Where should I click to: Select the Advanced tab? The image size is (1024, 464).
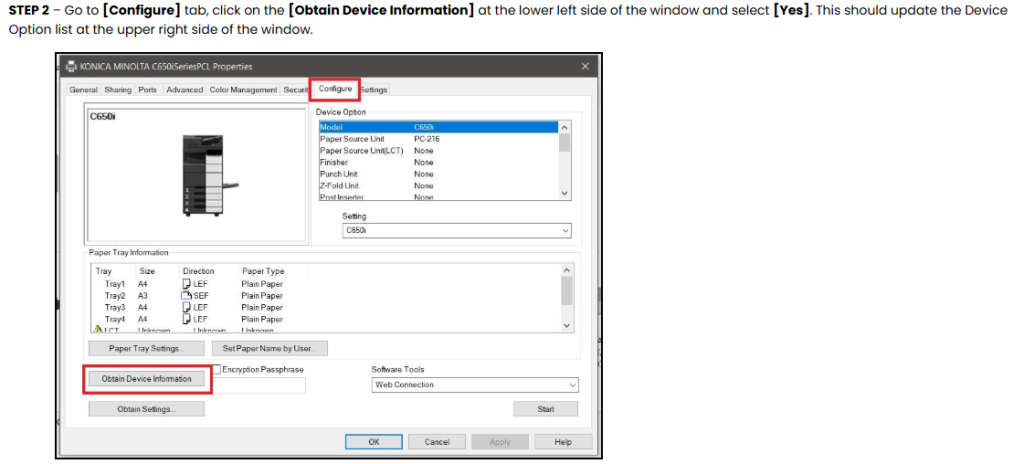point(184,90)
